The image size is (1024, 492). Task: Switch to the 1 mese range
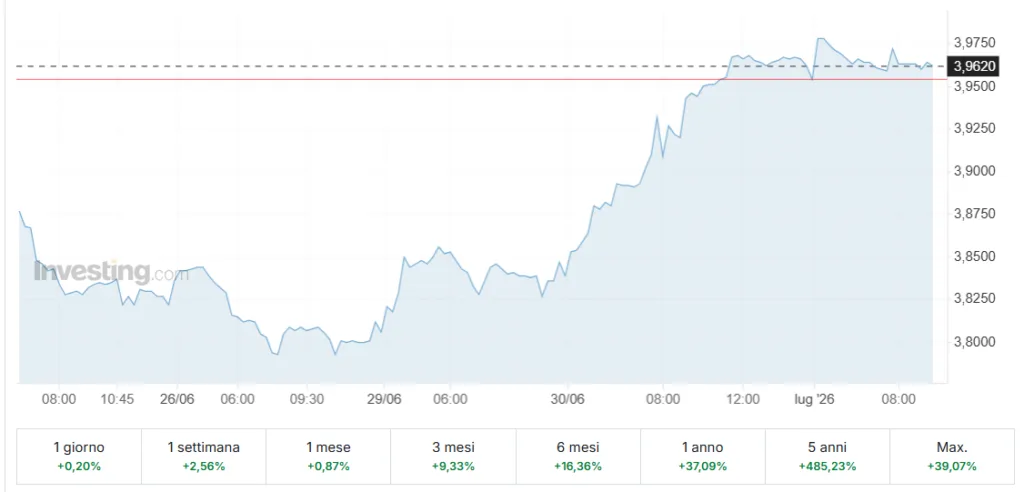tap(328, 456)
